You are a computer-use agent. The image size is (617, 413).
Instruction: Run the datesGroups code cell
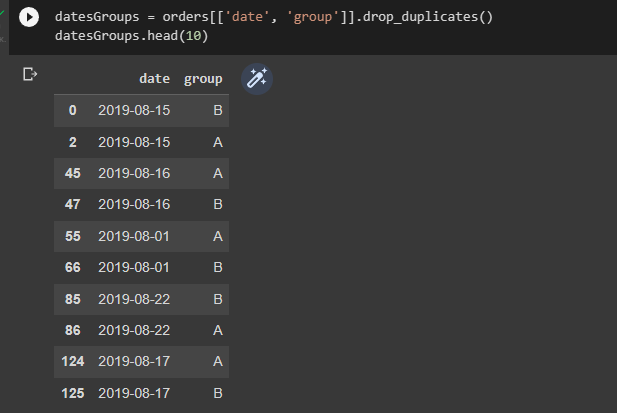[29, 17]
